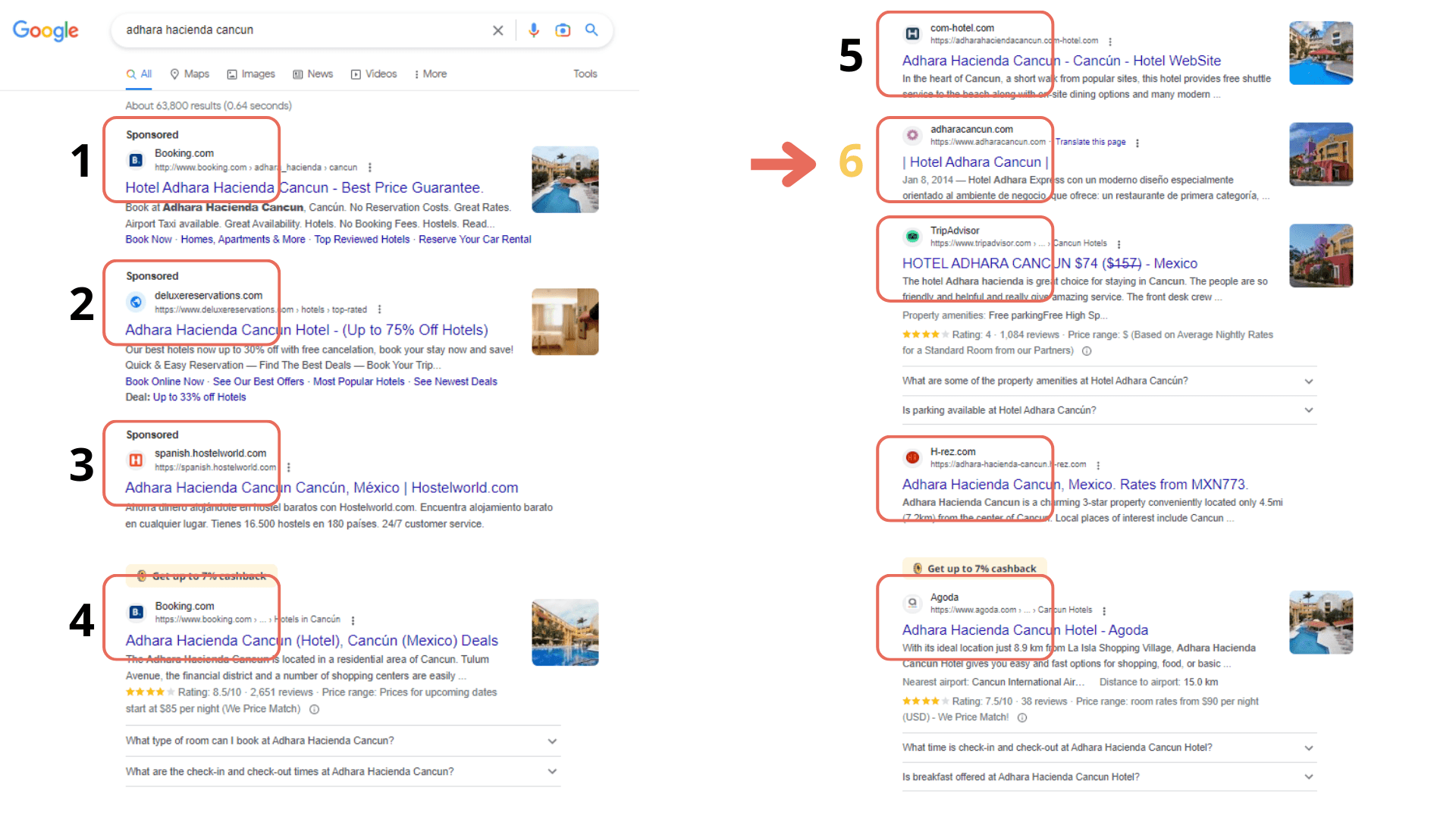Open options for H-rez.com result

click(1098, 465)
